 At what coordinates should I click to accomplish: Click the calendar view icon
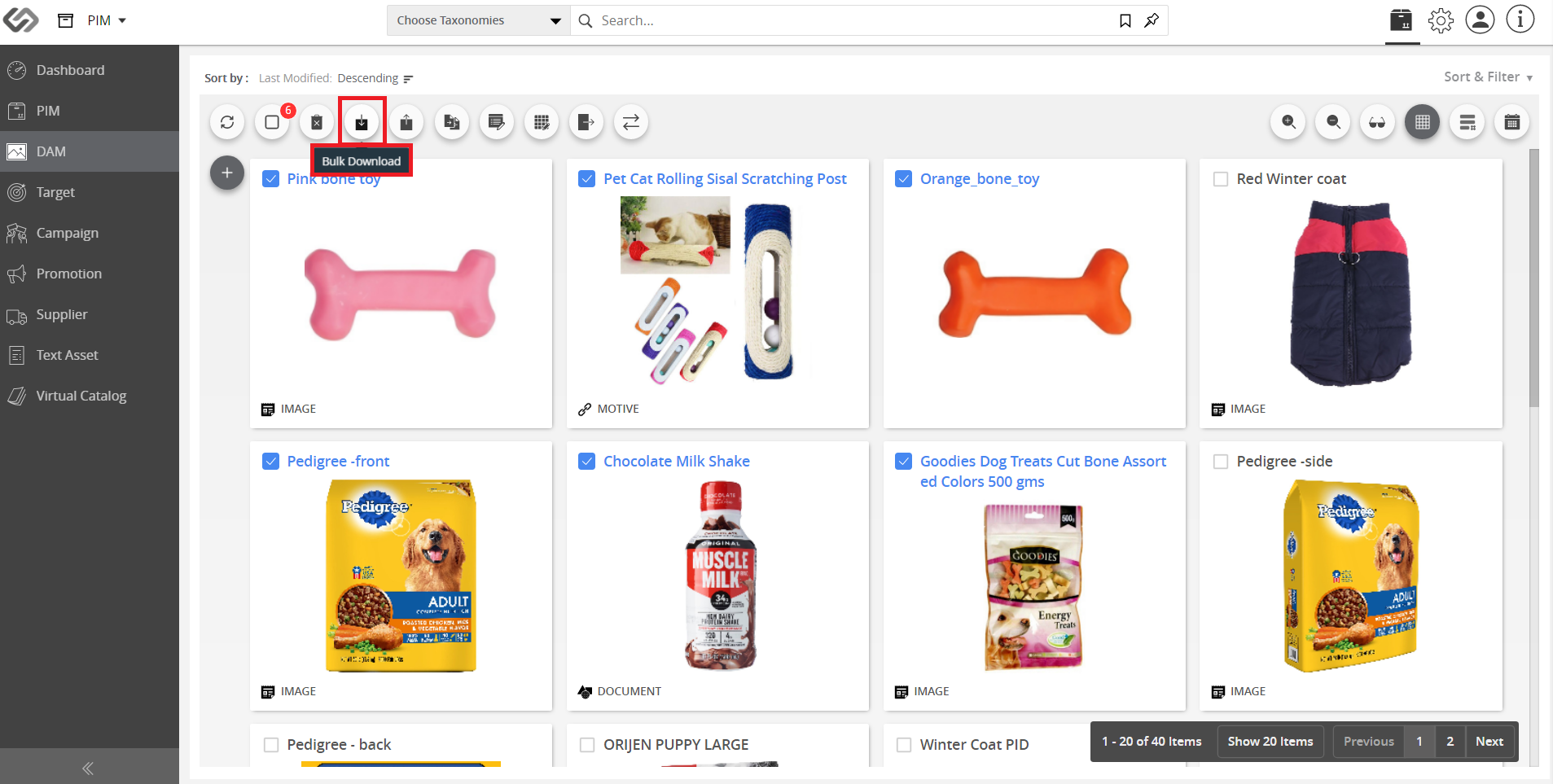pyautogui.click(x=1512, y=122)
